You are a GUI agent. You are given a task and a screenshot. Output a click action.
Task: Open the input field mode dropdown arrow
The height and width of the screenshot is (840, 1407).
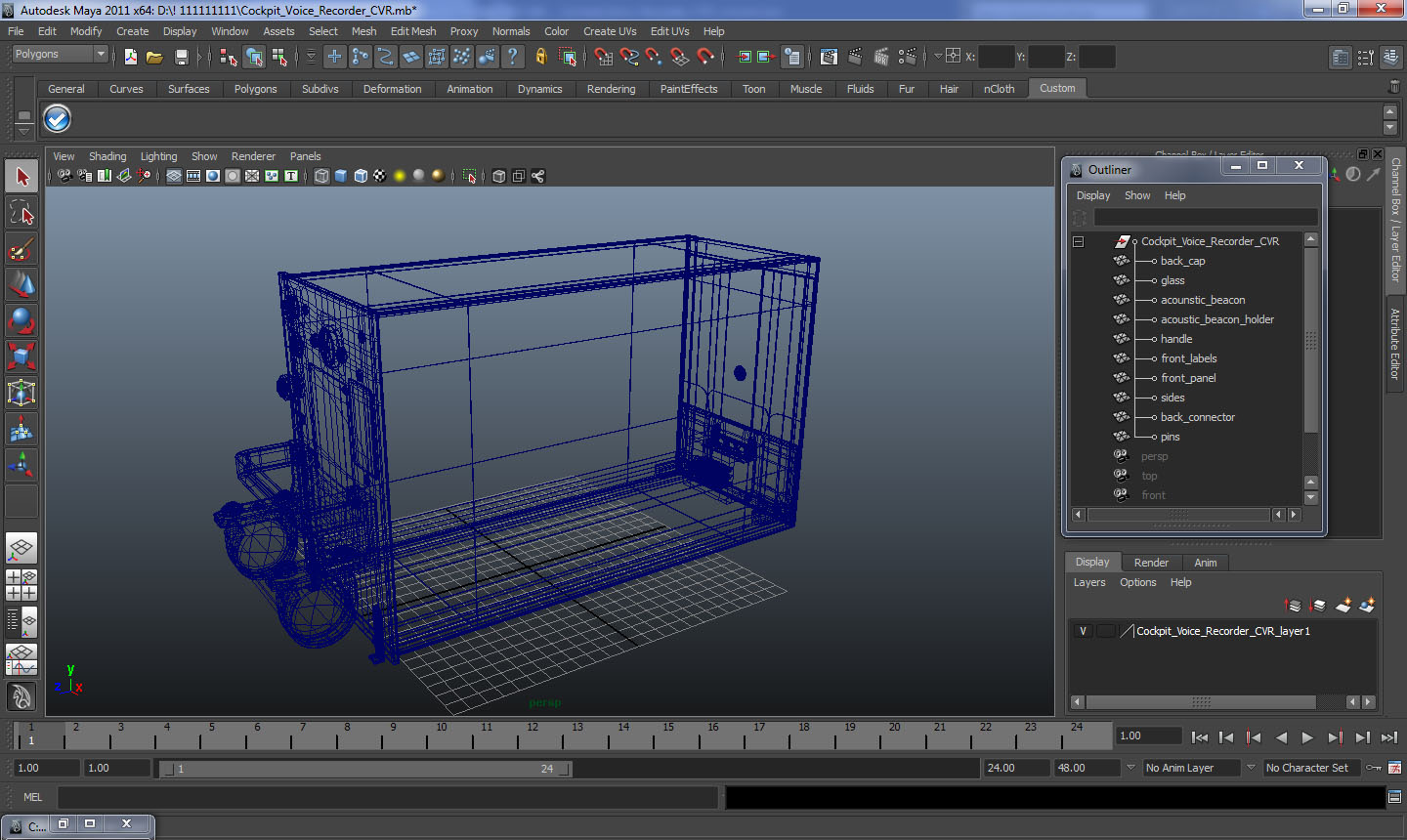[x=938, y=57]
